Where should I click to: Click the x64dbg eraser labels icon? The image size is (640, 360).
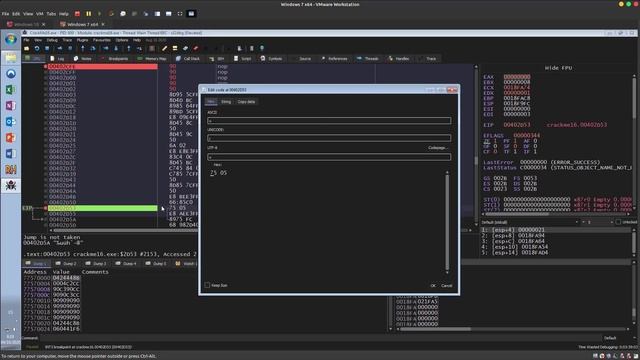tap(185, 49)
